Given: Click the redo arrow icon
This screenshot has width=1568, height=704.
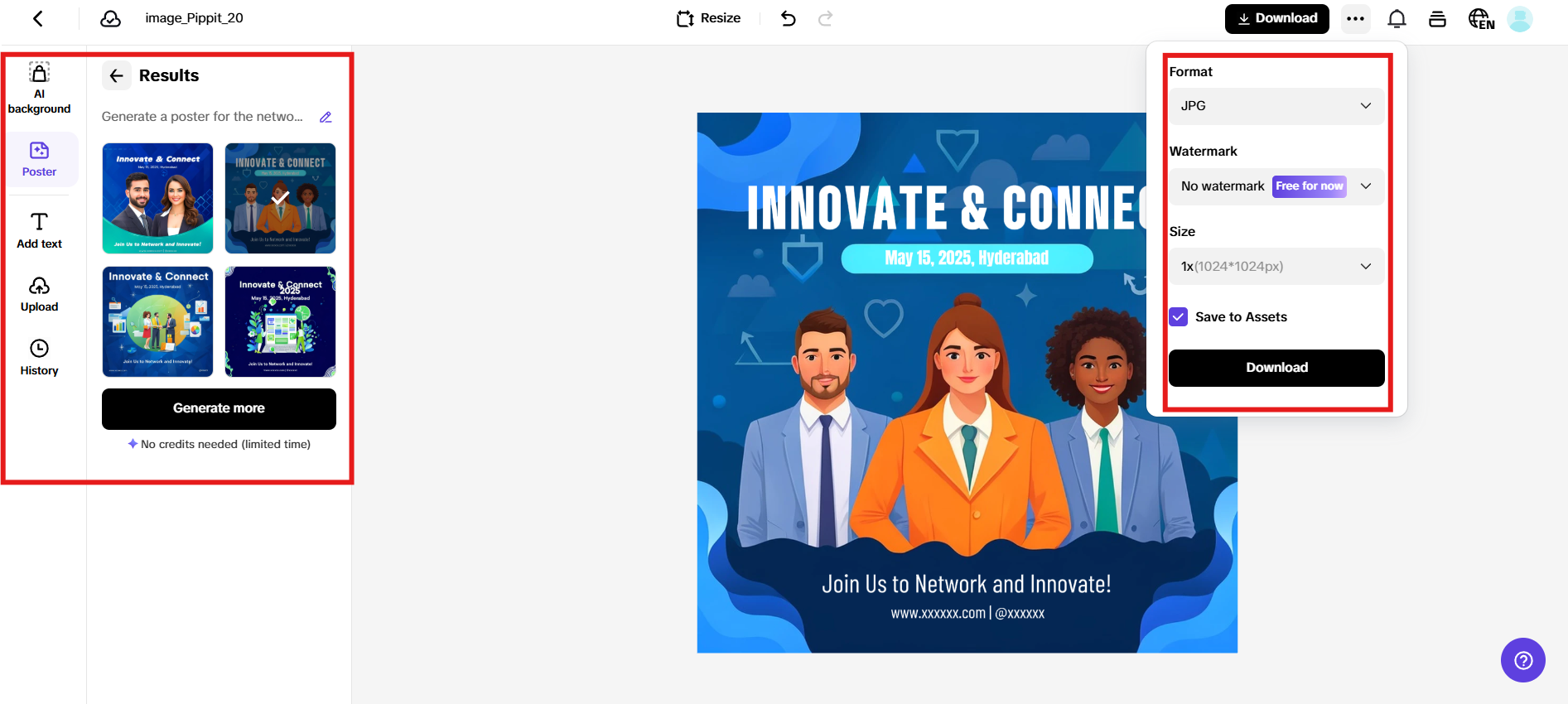Looking at the screenshot, I should [x=825, y=18].
